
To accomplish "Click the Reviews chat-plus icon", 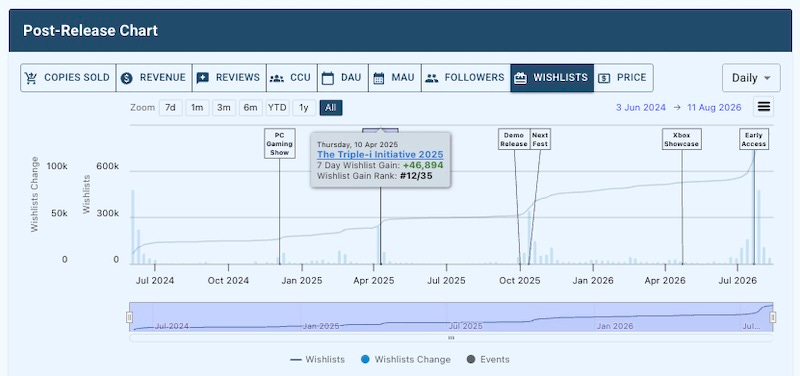I will coord(203,78).
